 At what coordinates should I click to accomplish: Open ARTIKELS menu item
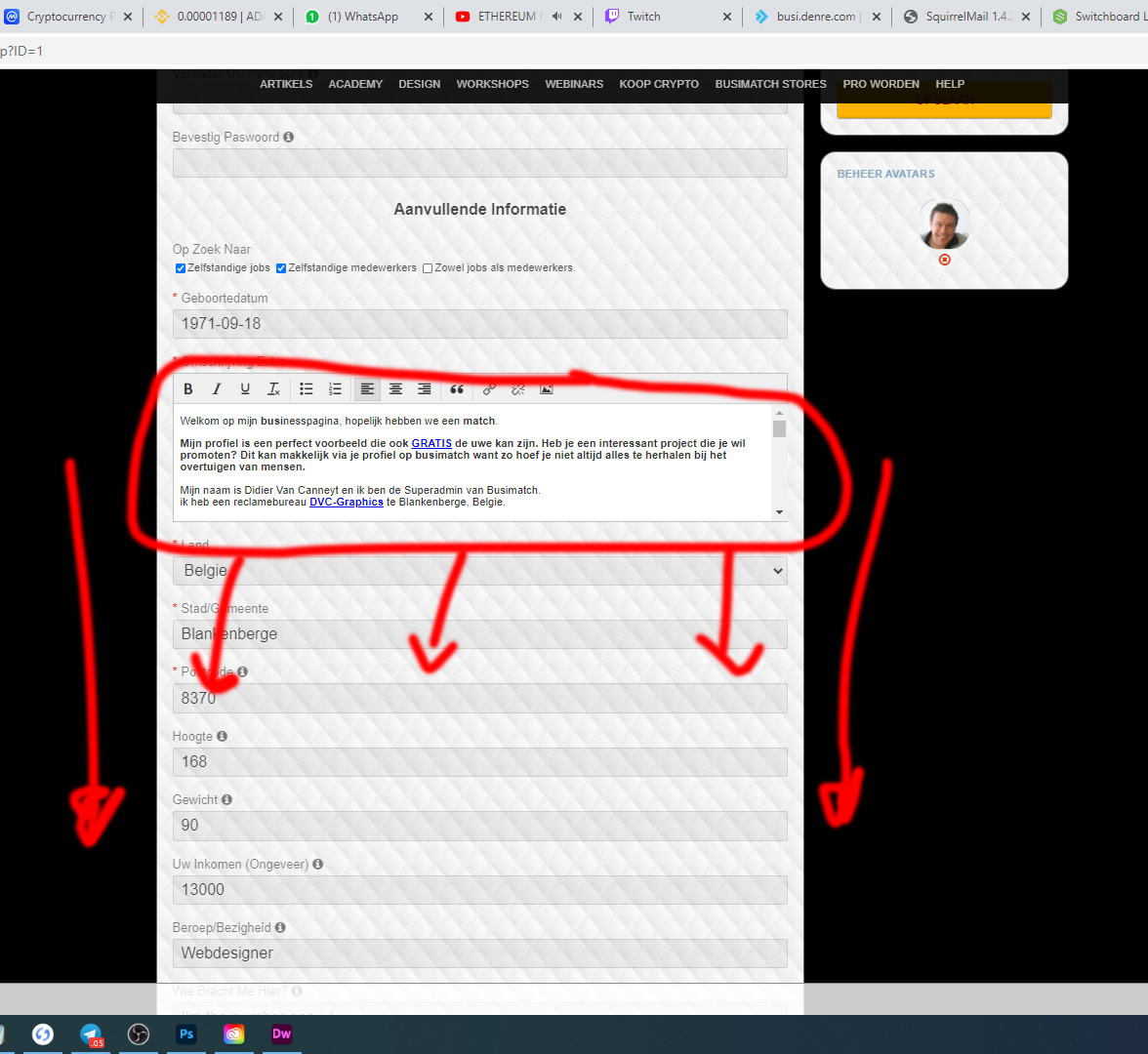[x=285, y=84]
